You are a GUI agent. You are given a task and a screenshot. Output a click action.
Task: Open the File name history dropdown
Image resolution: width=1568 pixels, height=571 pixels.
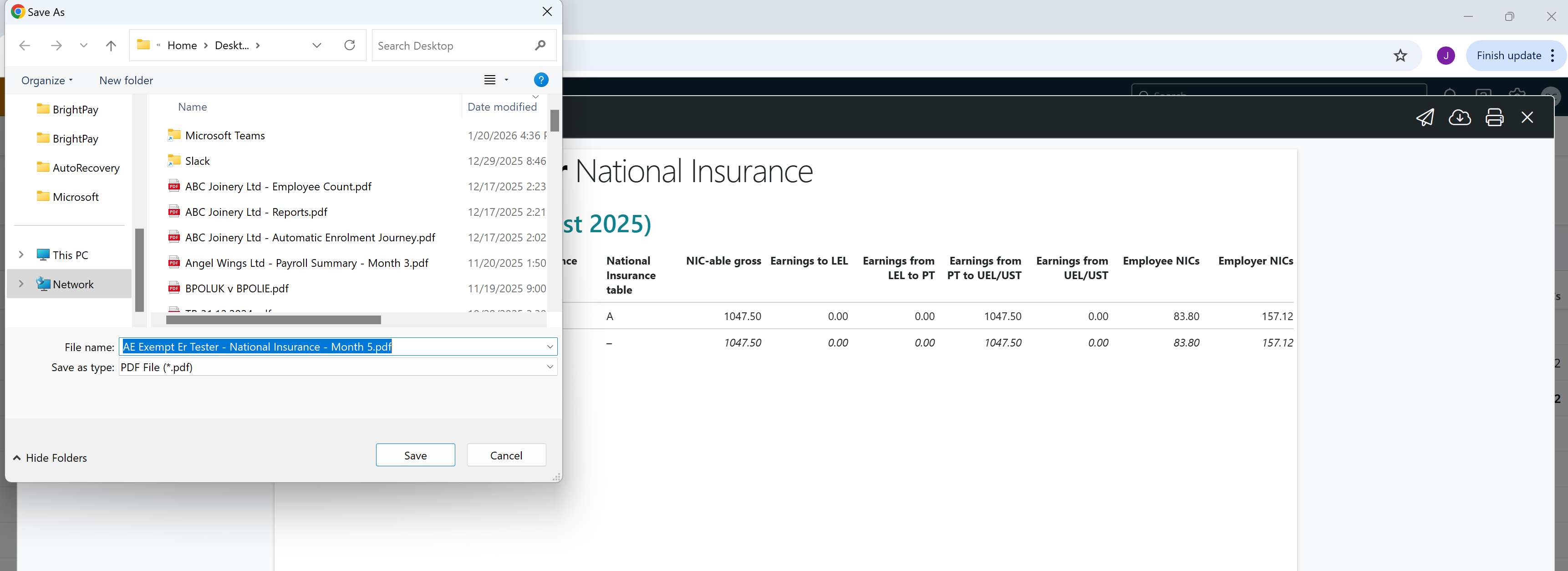pos(550,347)
